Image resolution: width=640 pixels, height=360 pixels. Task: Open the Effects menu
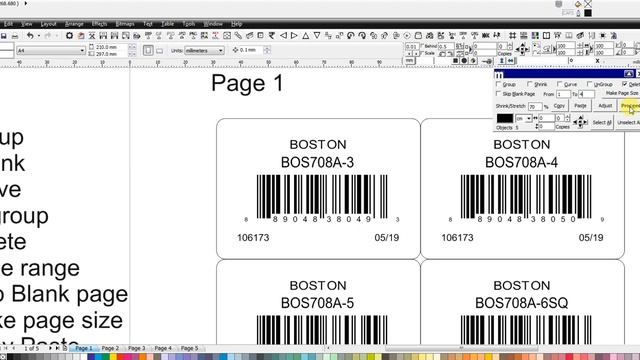coord(99,24)
